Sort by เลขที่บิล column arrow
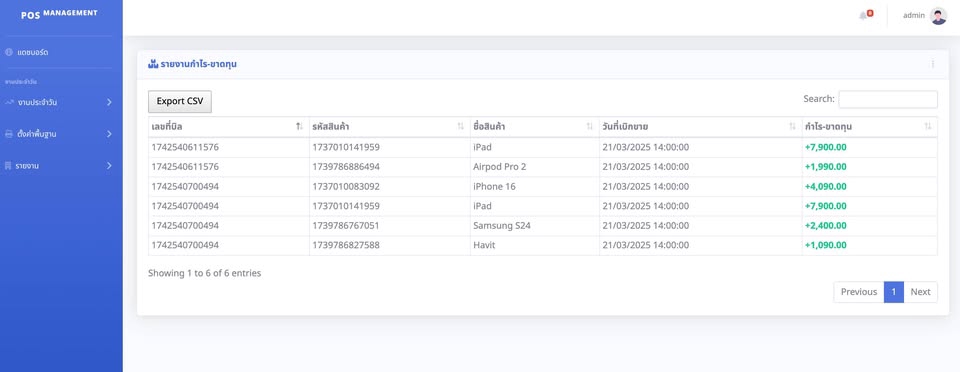This screenshot has height=372, width=960. pos(299,127)
